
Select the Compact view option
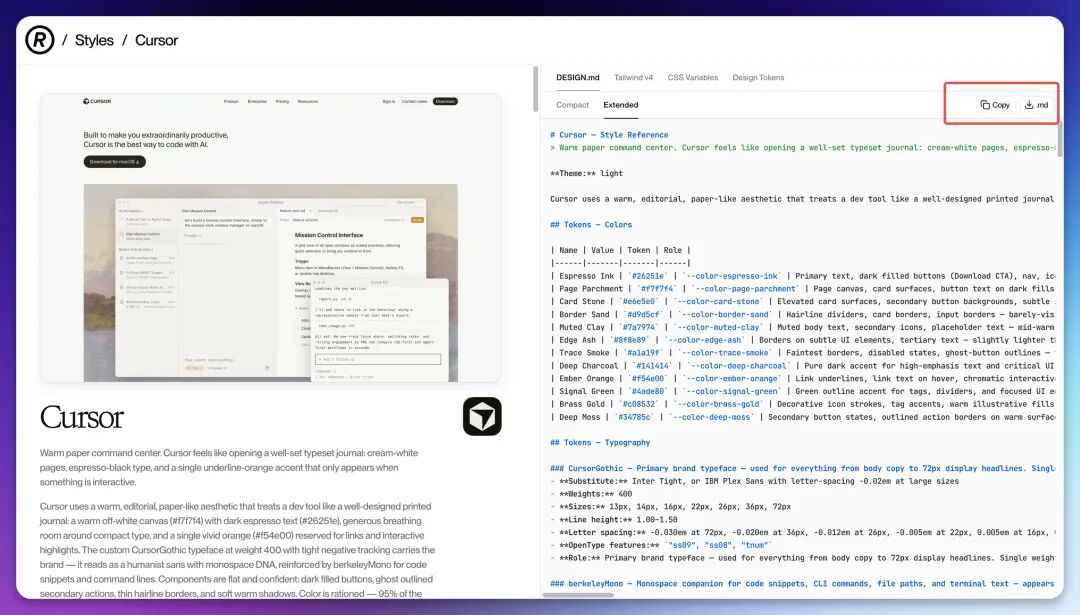click(572, 105)
